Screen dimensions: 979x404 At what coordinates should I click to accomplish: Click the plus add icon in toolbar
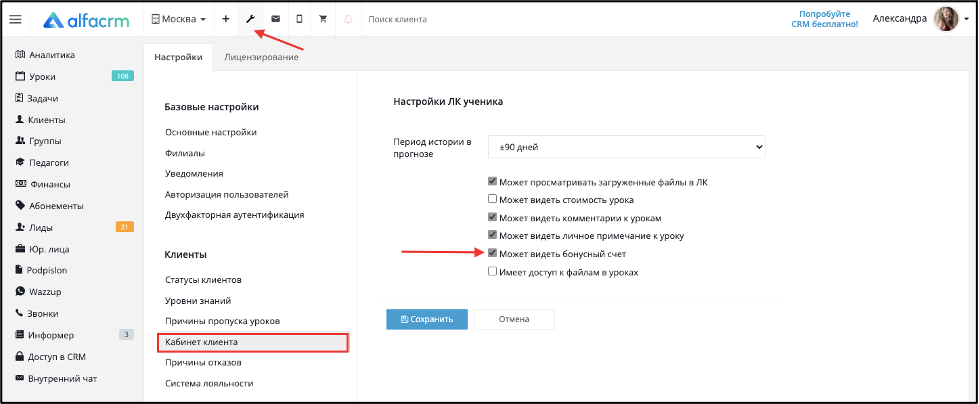click(x=226, y=19)
